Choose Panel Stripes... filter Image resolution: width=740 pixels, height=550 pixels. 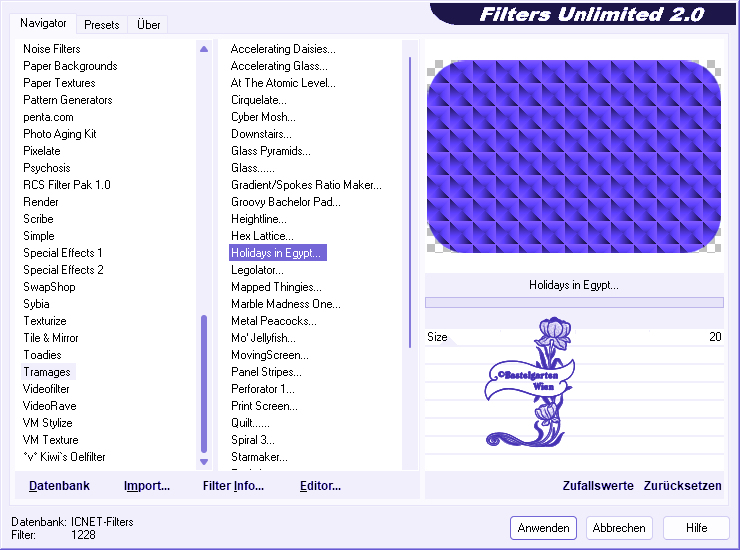(266, 372)
